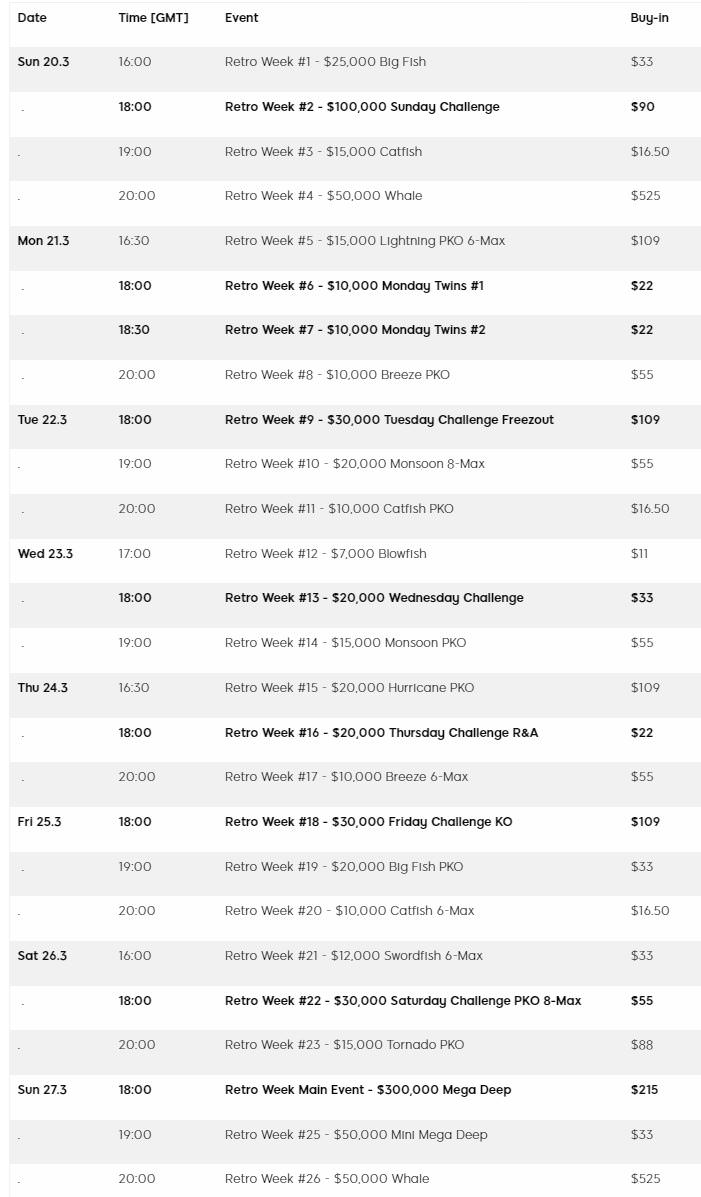Image resolution: width=701 pixels, height=1197 pixels.
Task: Select Retro Week #16 Thursday Challenge R&A
Action: [381, 733]
